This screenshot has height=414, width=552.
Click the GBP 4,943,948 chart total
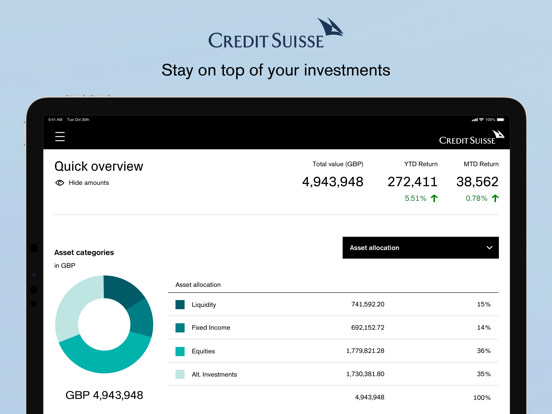tap(104, 395)
